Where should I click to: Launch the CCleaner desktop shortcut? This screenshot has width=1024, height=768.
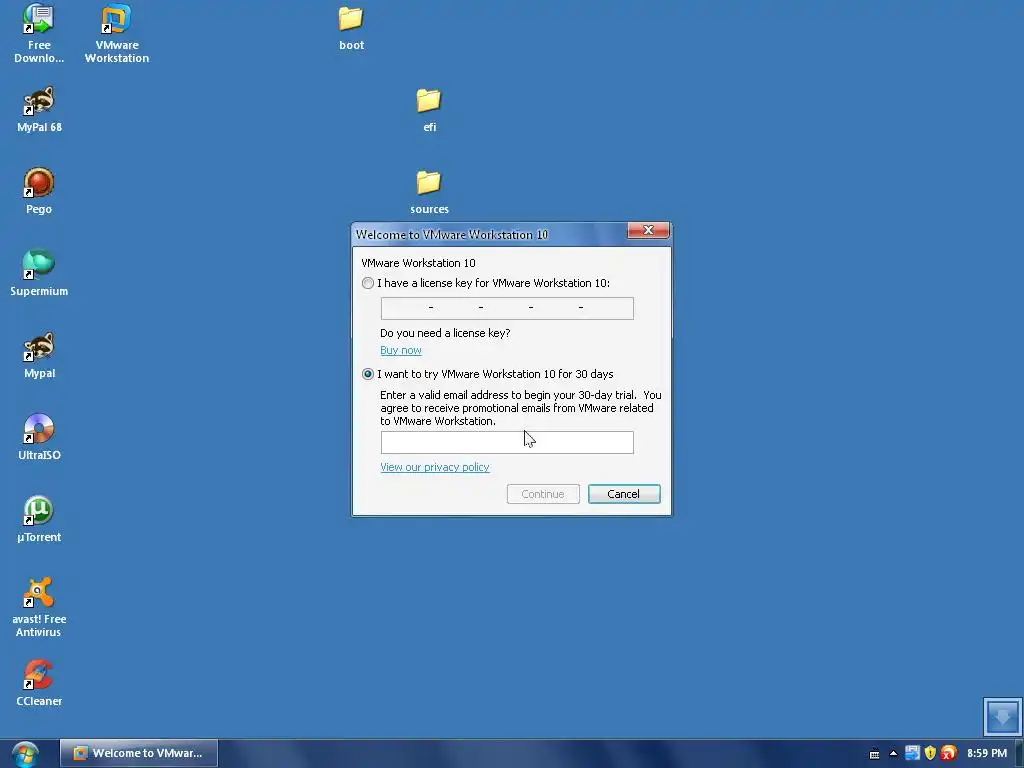(x=39, y=683)
